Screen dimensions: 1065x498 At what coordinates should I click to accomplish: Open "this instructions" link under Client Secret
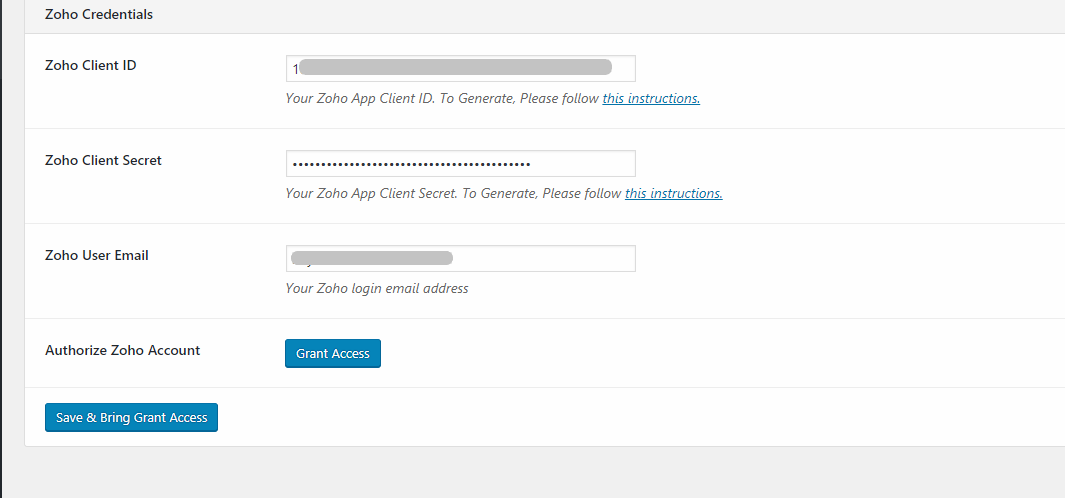[673, 194]
